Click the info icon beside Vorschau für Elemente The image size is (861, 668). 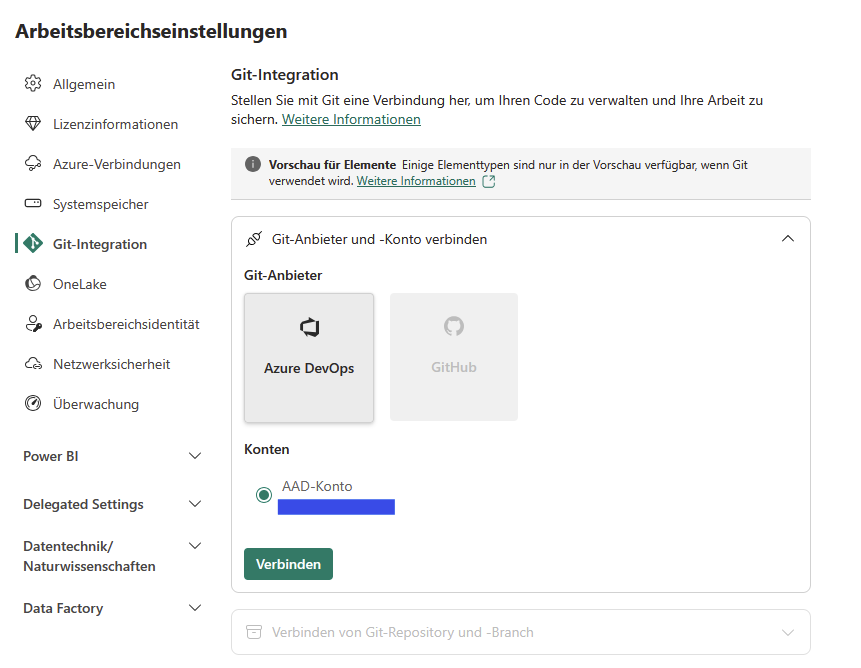click(x=253, y=164)
